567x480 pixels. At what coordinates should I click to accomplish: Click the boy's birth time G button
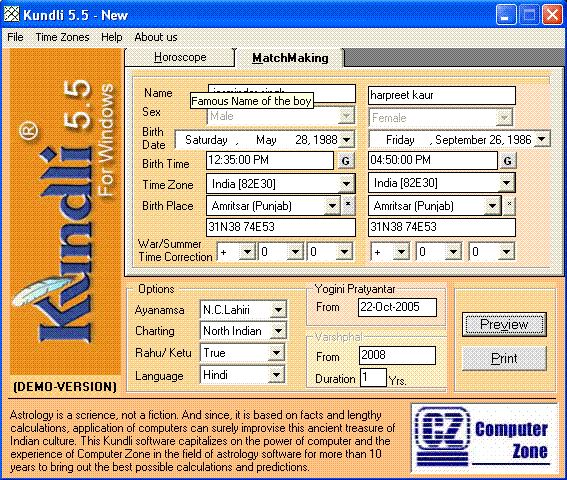tap(345, 161)
